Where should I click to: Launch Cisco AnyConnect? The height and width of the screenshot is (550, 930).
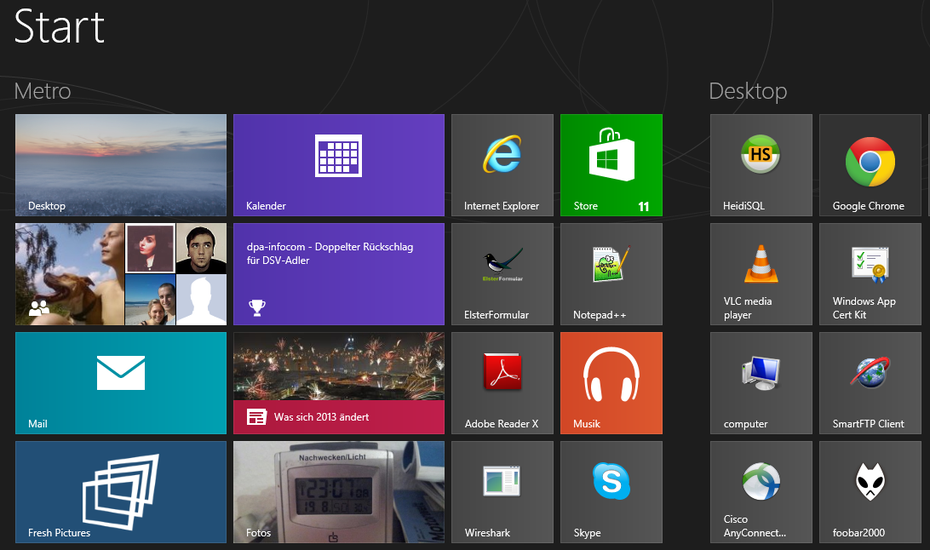[762, 492]
